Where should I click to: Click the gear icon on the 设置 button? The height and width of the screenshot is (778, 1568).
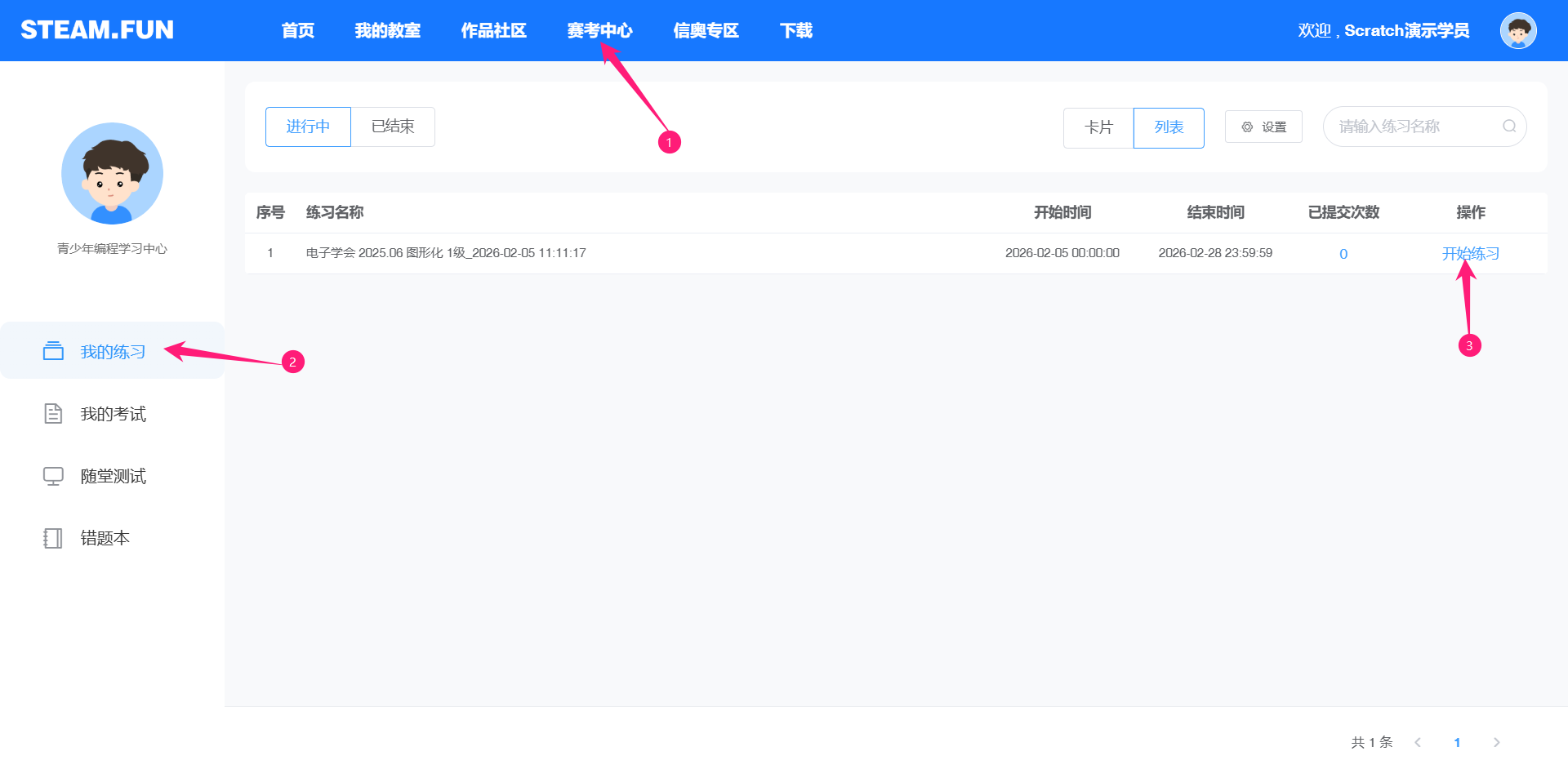1247,127
